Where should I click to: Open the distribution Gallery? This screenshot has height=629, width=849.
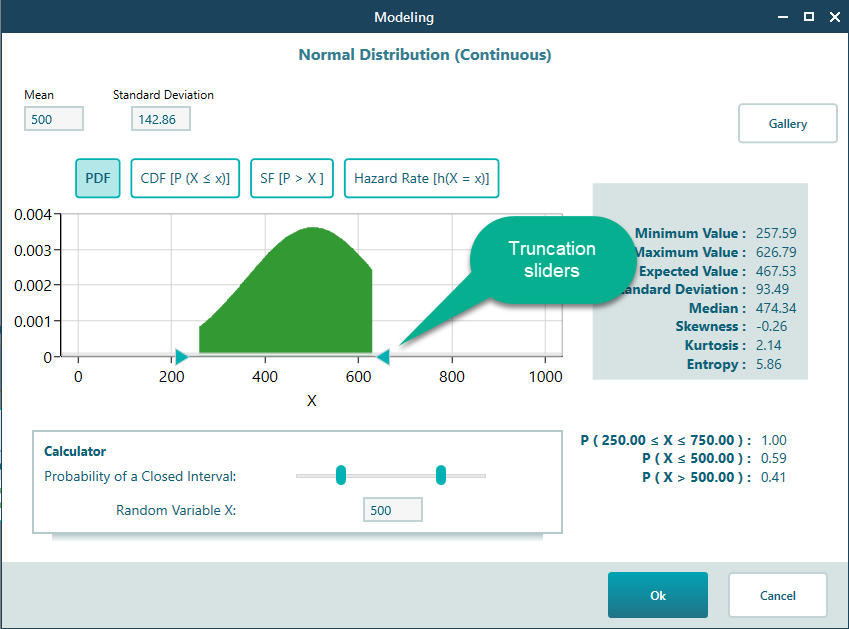click(x=787, y=123)
